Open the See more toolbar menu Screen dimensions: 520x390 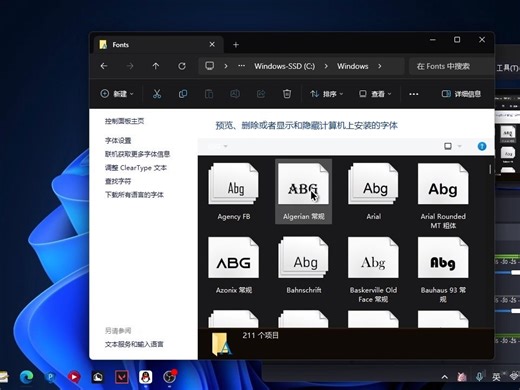point(414,94)
